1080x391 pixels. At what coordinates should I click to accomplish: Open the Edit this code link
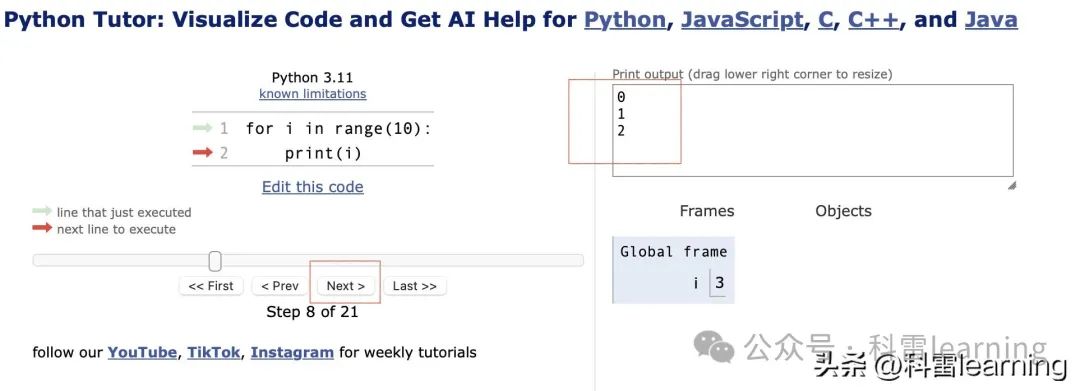(x=313, y=187)
